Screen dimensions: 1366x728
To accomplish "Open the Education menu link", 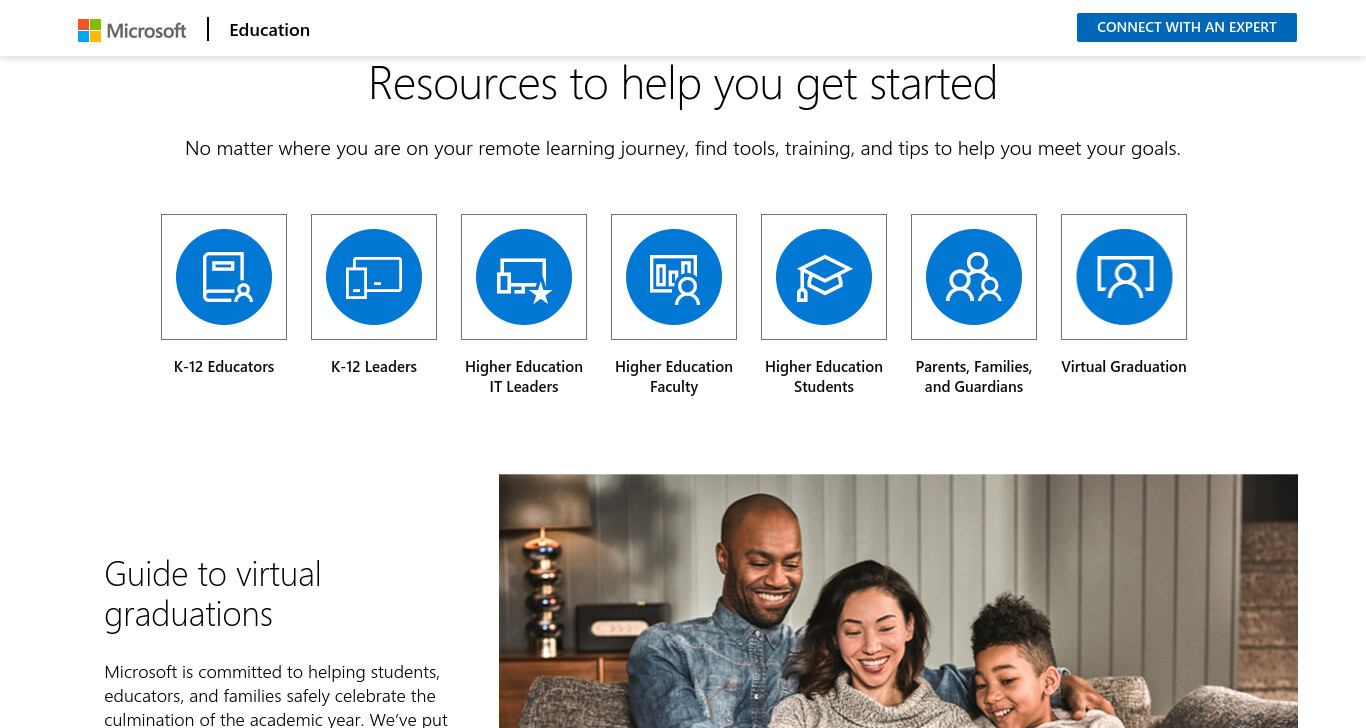I will click(270, 30).
